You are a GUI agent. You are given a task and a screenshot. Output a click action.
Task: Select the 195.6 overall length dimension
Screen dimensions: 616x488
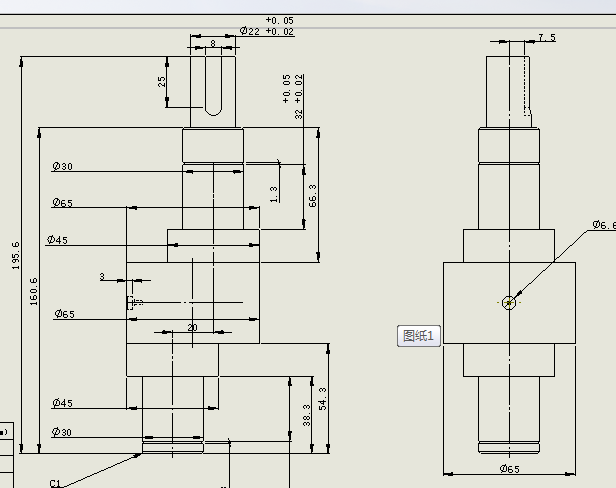[16, 256]
